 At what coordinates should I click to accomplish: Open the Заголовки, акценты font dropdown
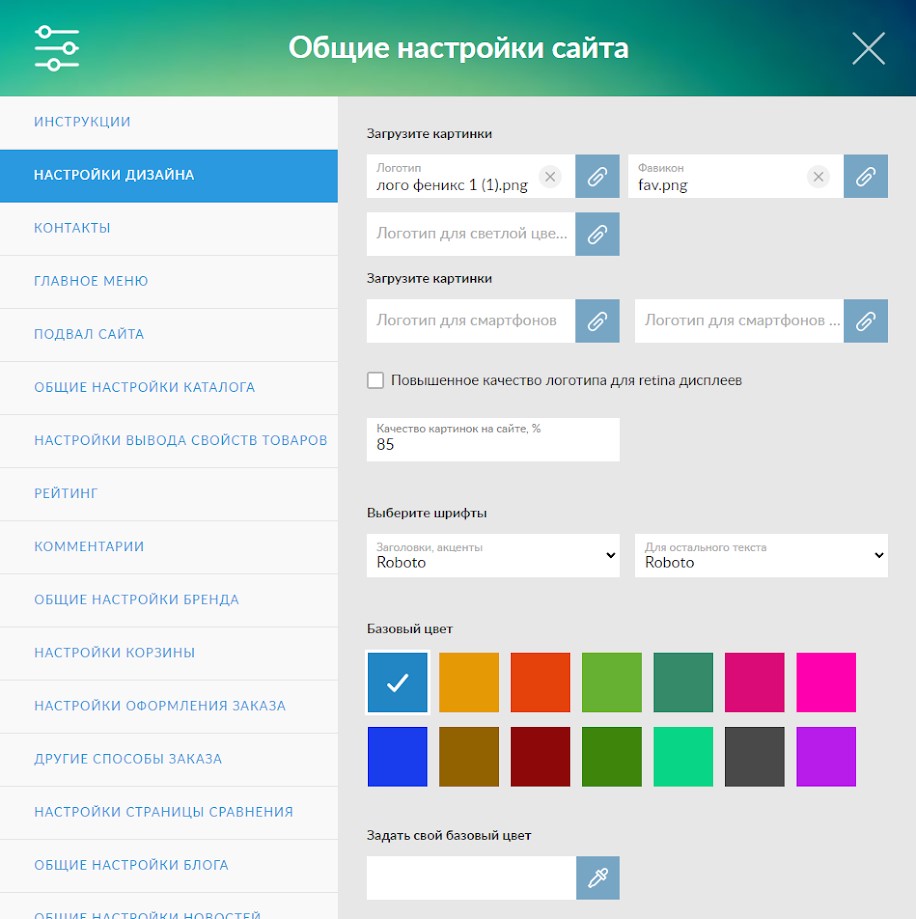tap(493, 555)
